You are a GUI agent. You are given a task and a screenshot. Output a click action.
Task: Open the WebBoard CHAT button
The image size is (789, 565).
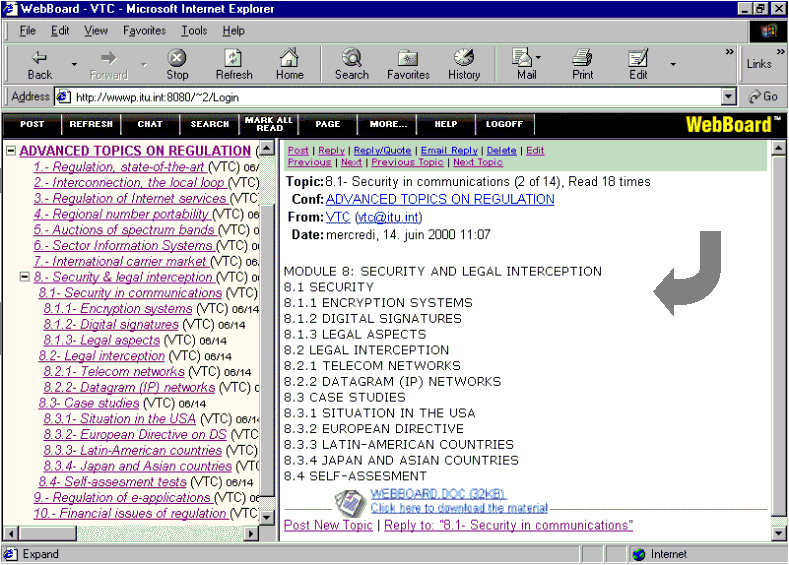[150, 124]
